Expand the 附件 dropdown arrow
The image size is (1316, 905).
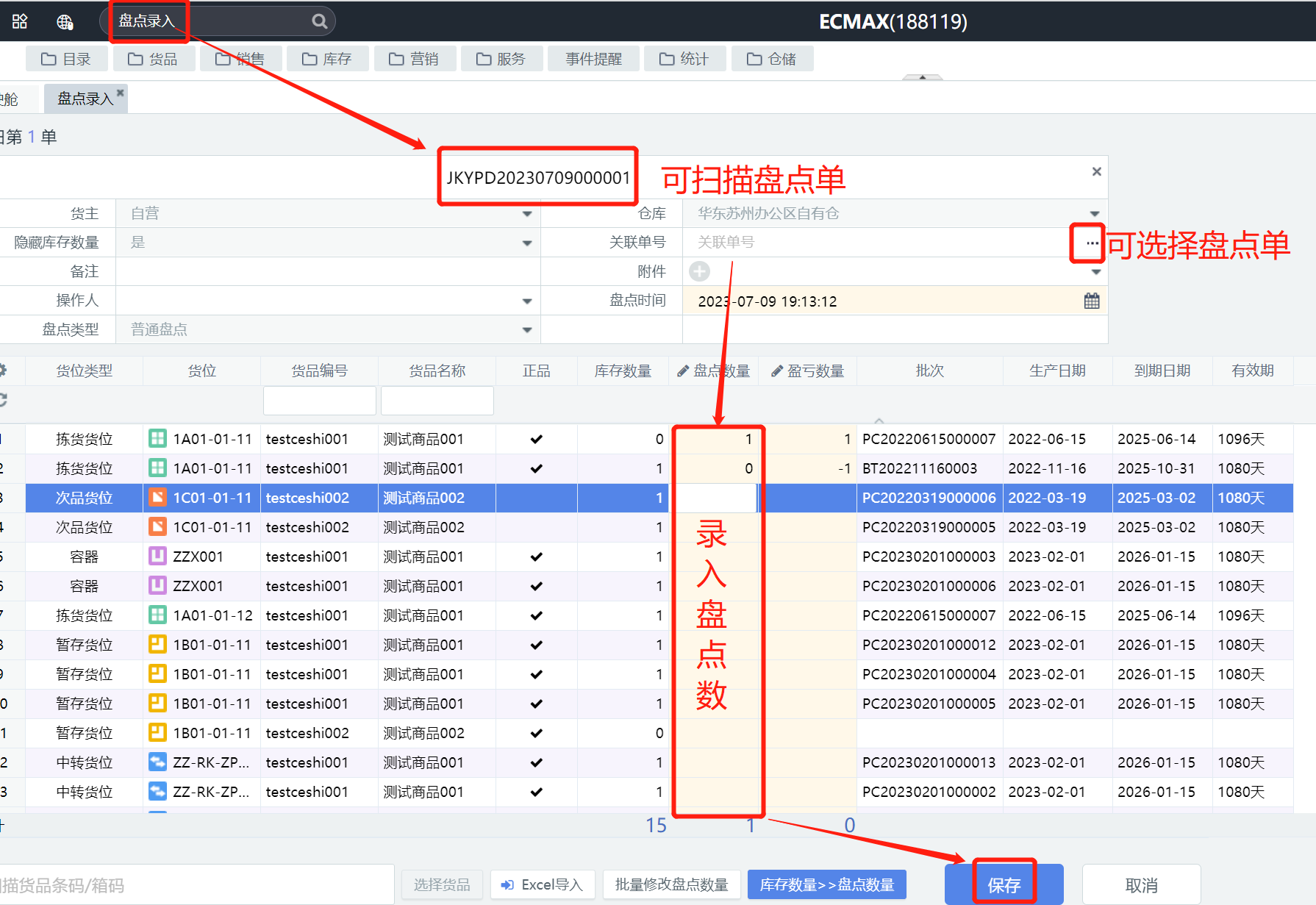pyautogui.click(x=1096, y=272)
